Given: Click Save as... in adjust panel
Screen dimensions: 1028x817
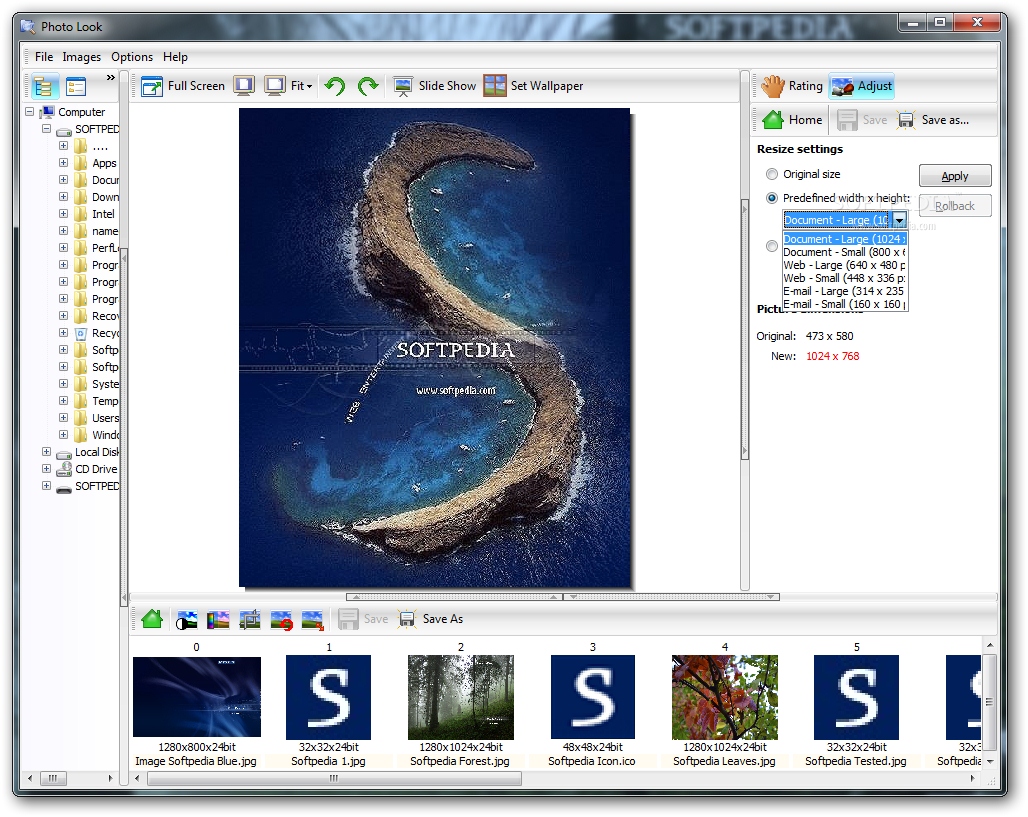Looking at the screenshot, I should tap(934, 120).
